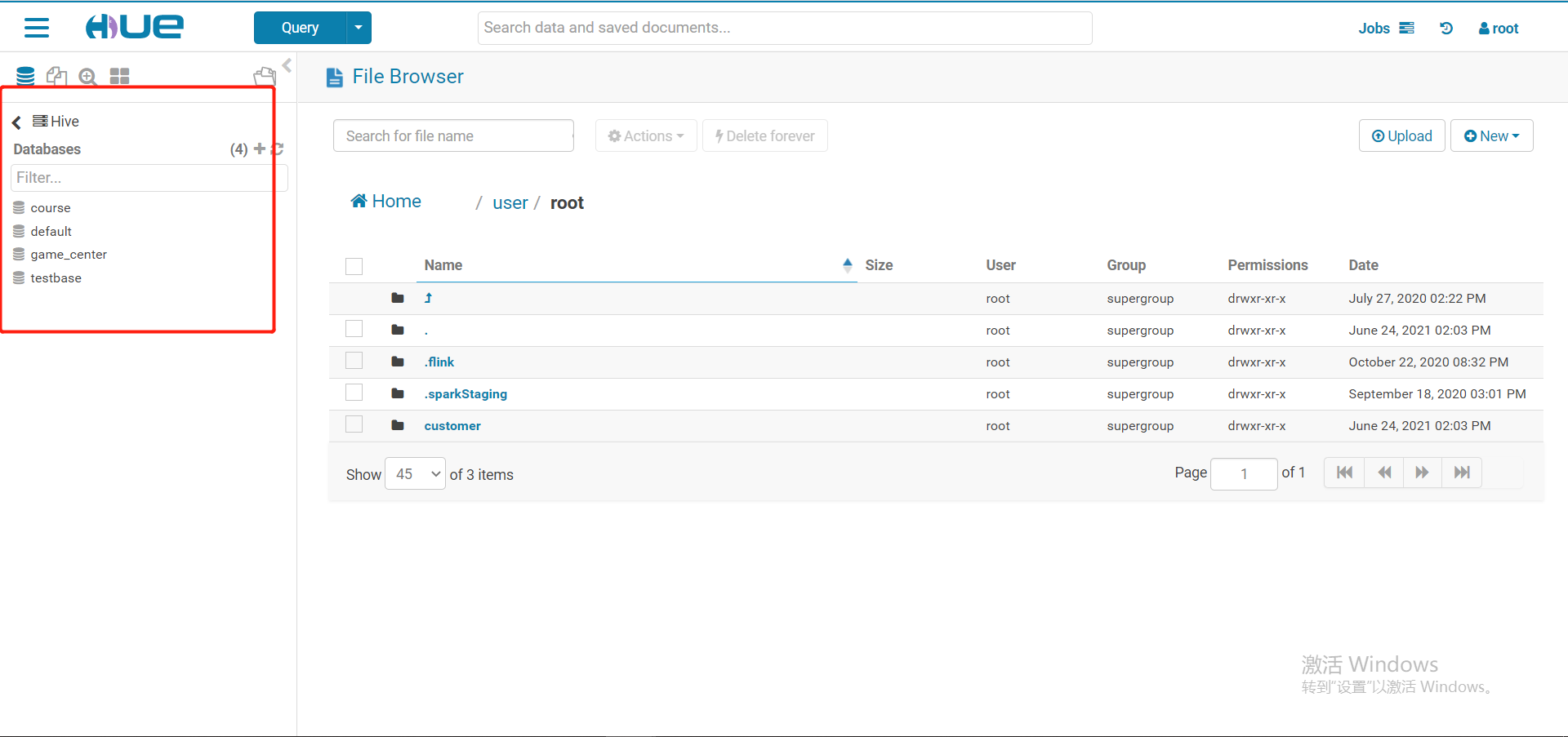Go to the next page

pos(1423,473)
